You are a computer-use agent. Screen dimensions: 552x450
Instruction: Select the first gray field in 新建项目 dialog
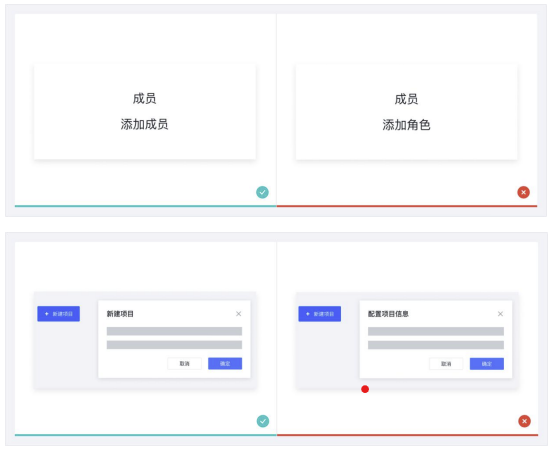(174, 331)
